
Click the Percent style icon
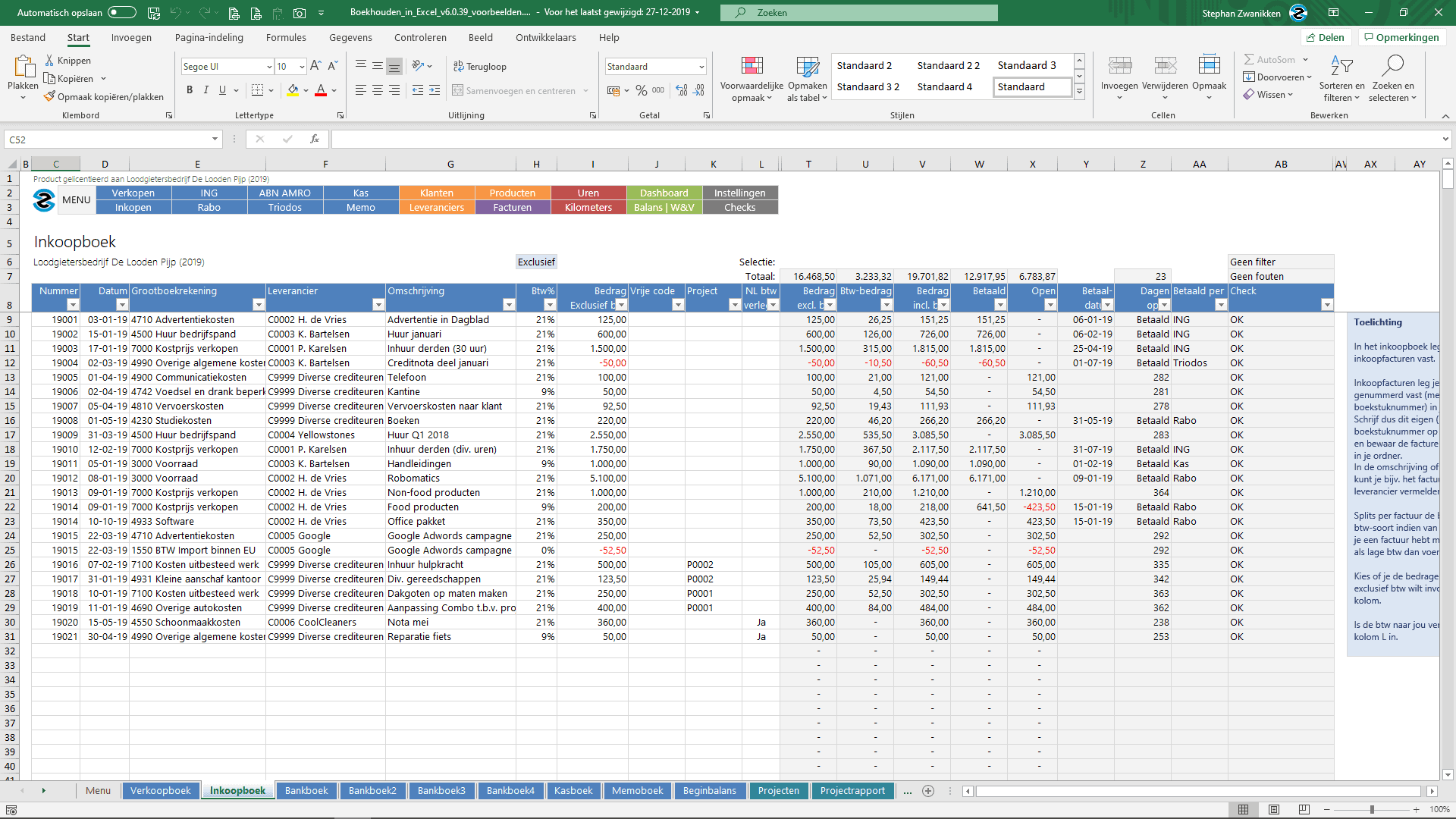pos(641,90)
